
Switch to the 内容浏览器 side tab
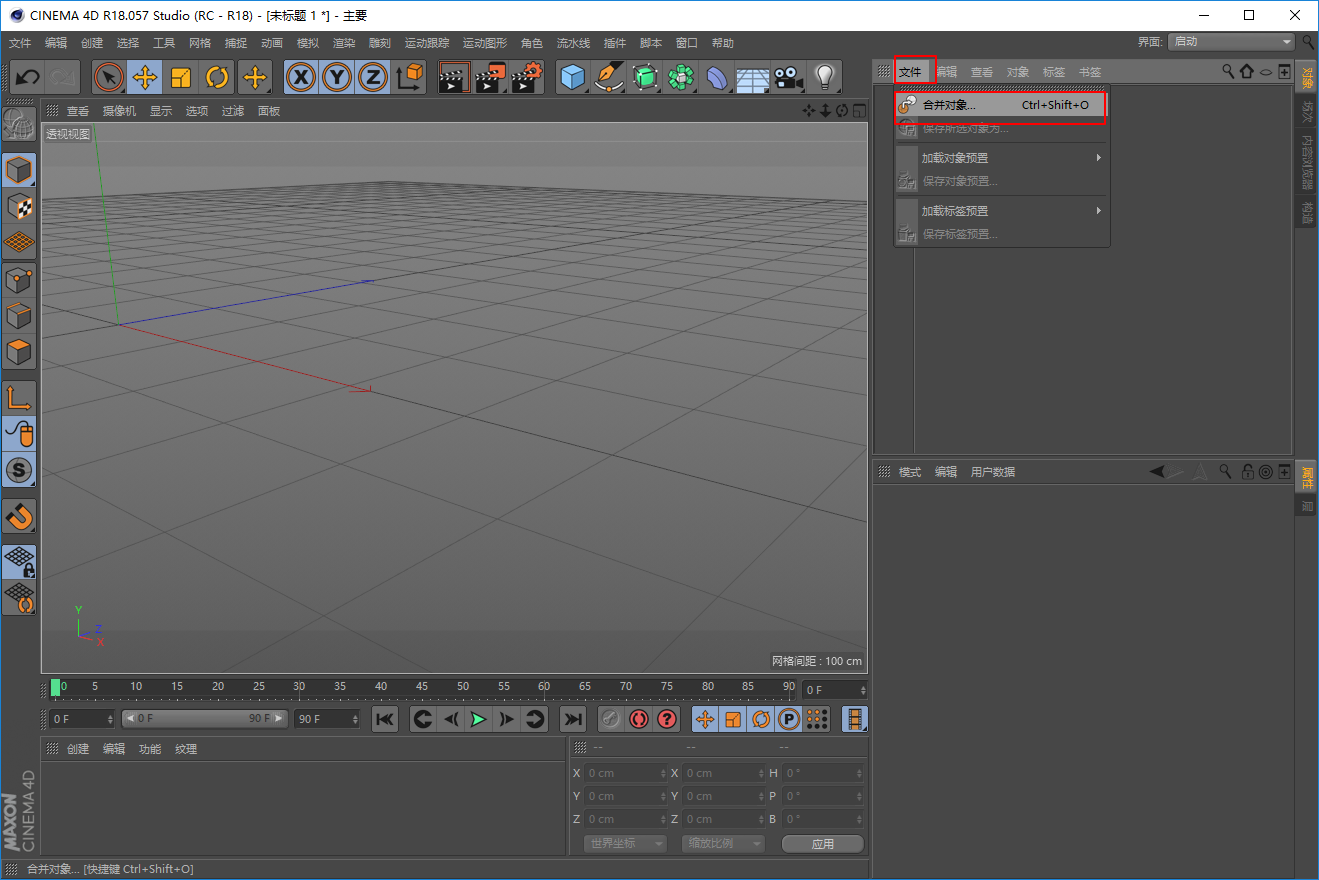1307,162
